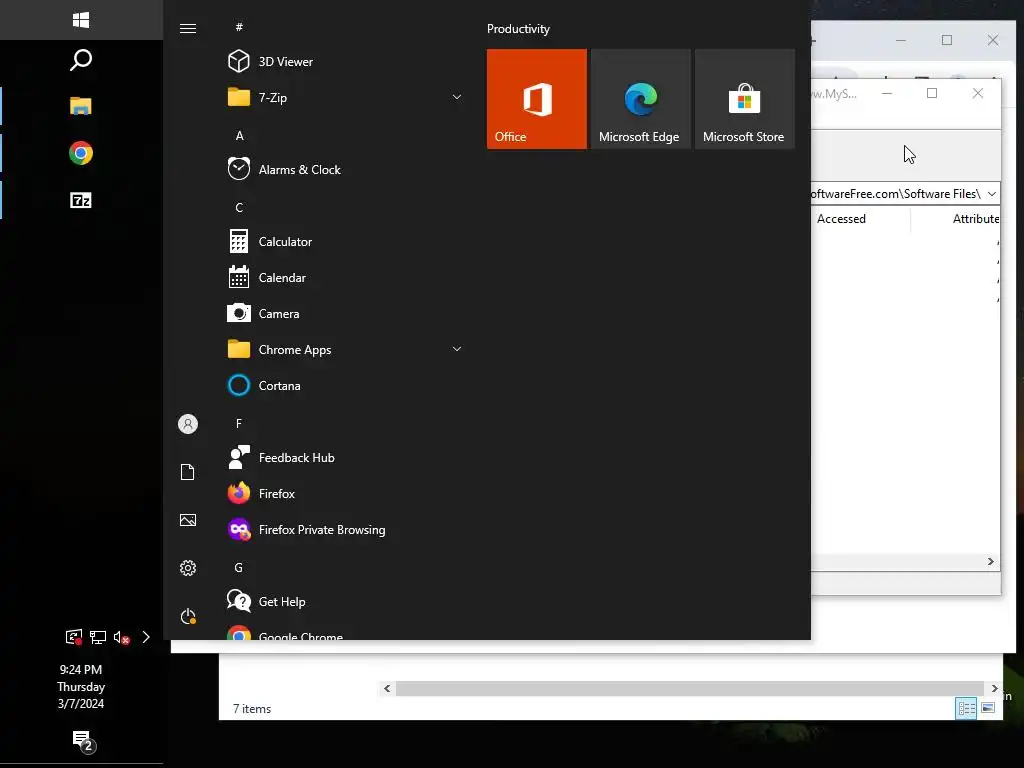1024x768 pixels.
Task: Open Documents from the Start sidebar
Action: click(x=188, y=472)
